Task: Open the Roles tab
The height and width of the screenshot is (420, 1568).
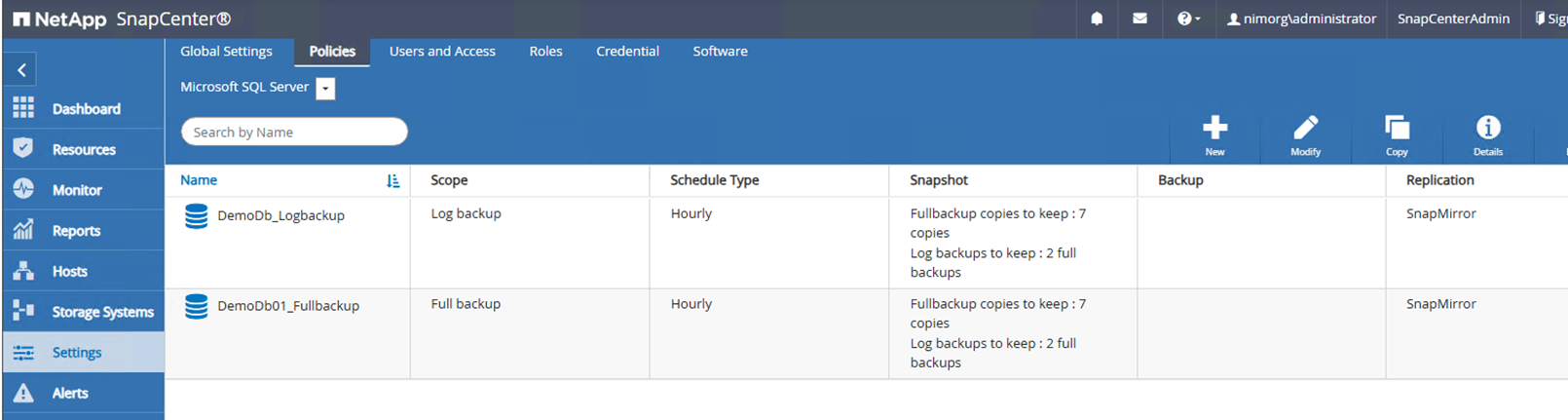Action: [x=545, y=51]
